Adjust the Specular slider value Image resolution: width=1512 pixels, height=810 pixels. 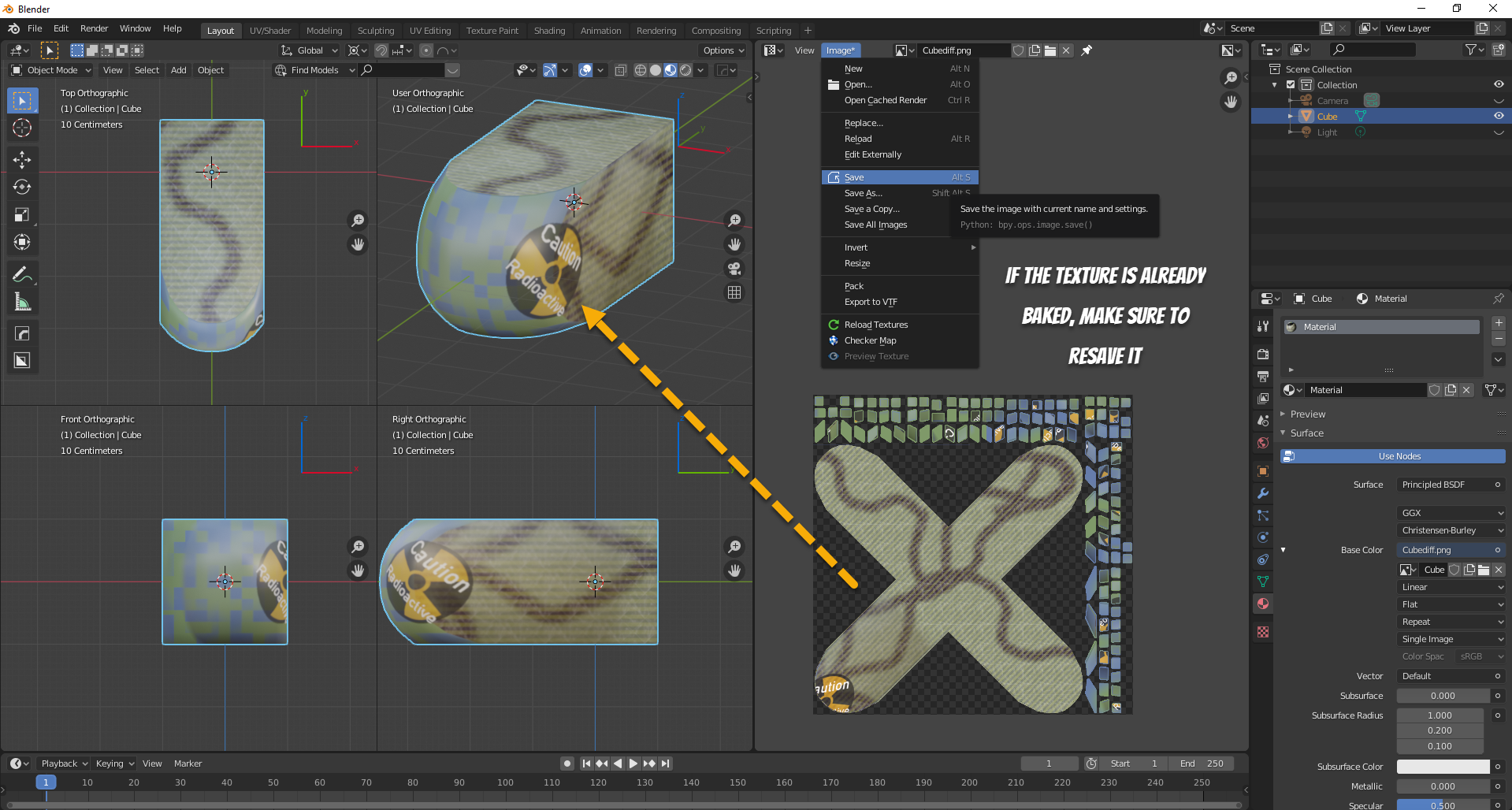1443,805
